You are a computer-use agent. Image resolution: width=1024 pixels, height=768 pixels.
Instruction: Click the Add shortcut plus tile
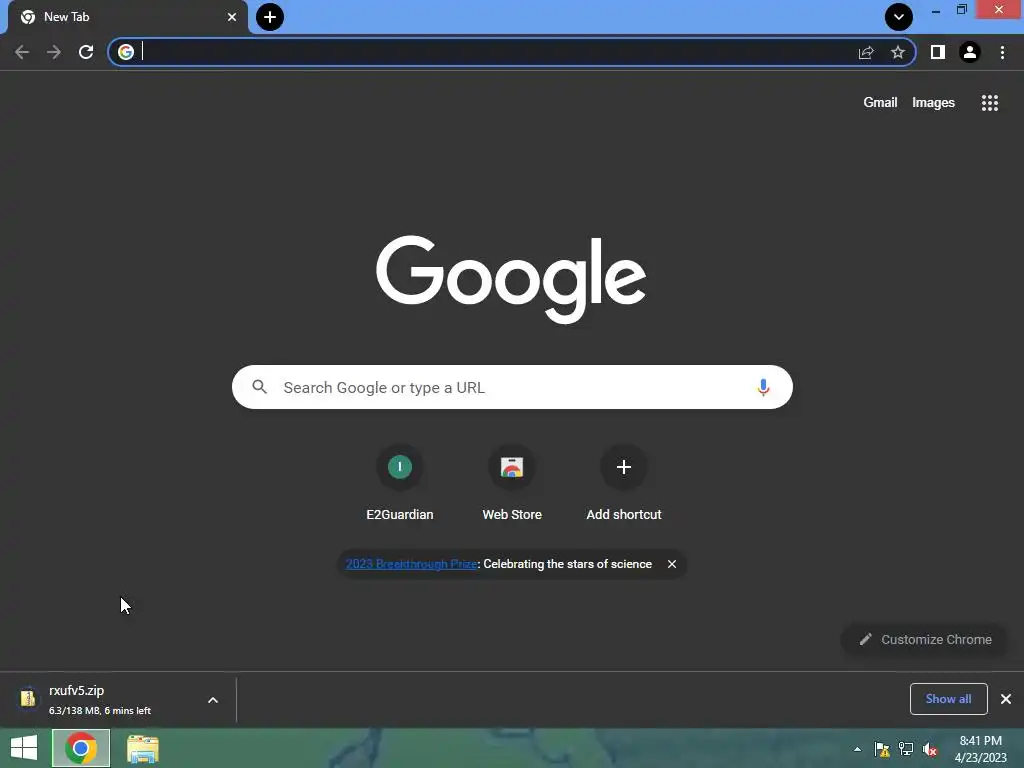coord(624,483)
